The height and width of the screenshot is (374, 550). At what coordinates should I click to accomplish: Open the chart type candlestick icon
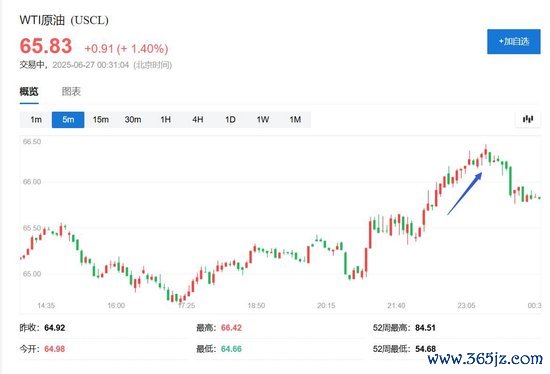pos(528,119)
